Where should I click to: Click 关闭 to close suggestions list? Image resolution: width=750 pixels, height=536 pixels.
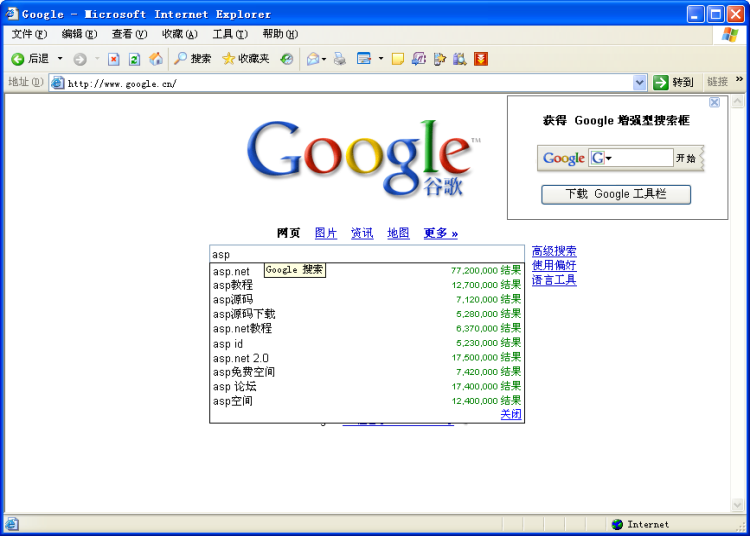point(511,414)
